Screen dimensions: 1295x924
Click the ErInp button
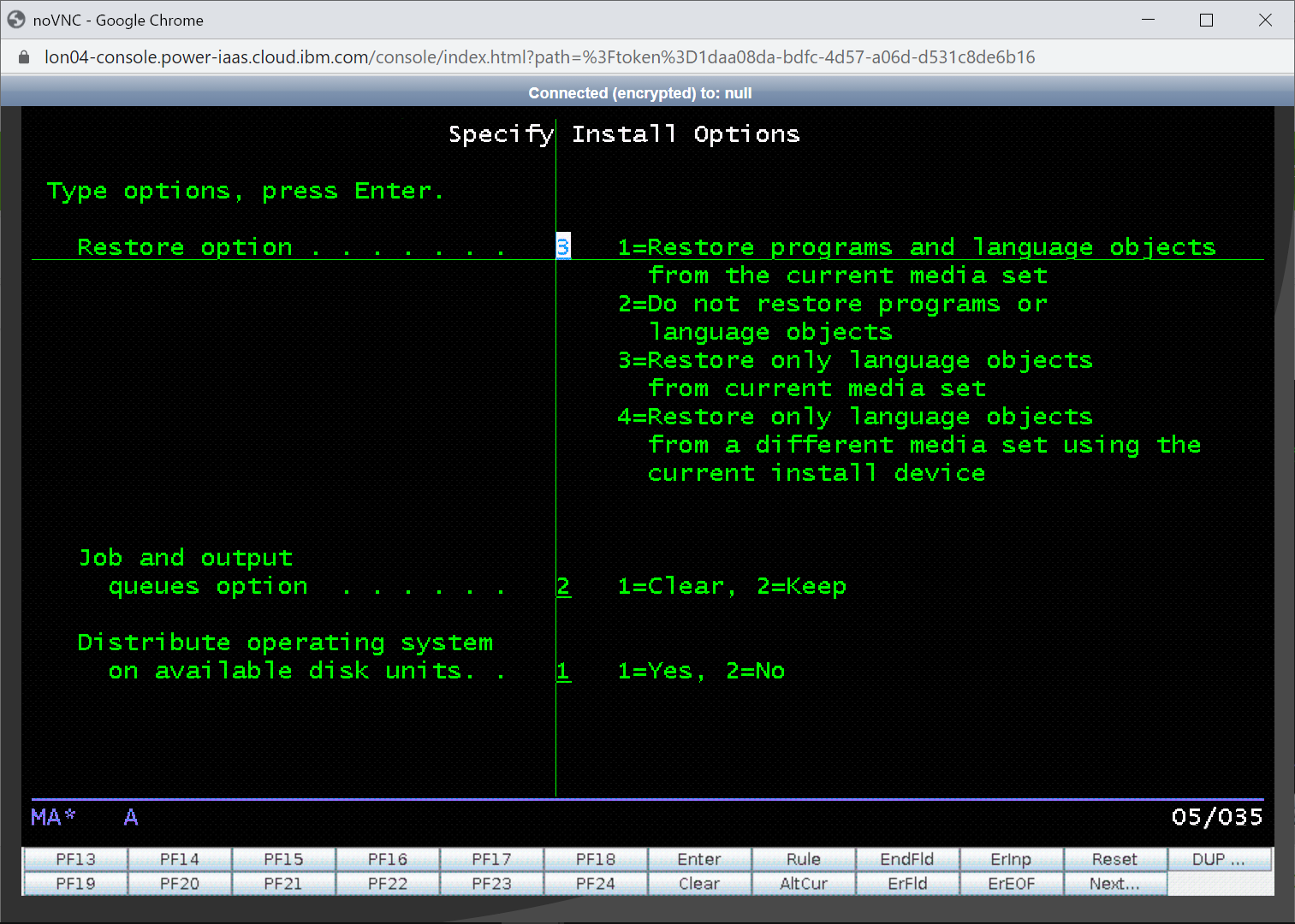tap(1012, 859)
